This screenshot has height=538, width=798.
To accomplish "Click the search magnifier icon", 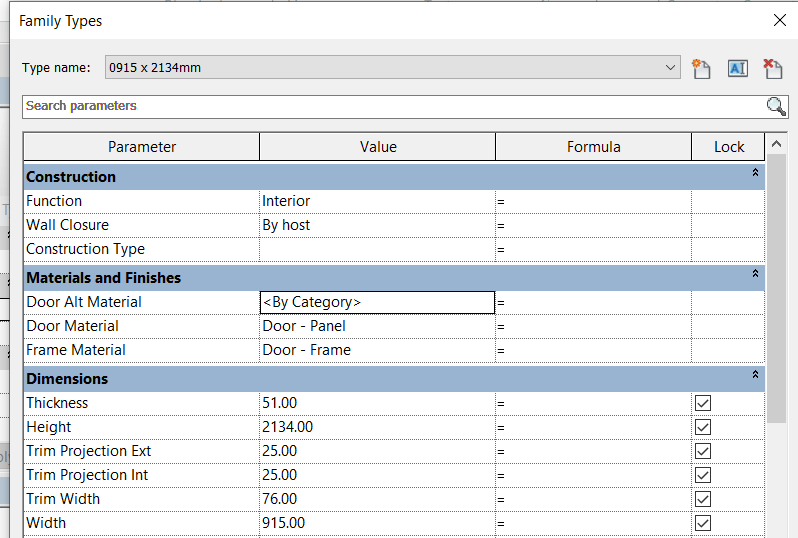I will click(x=776, y=106).
